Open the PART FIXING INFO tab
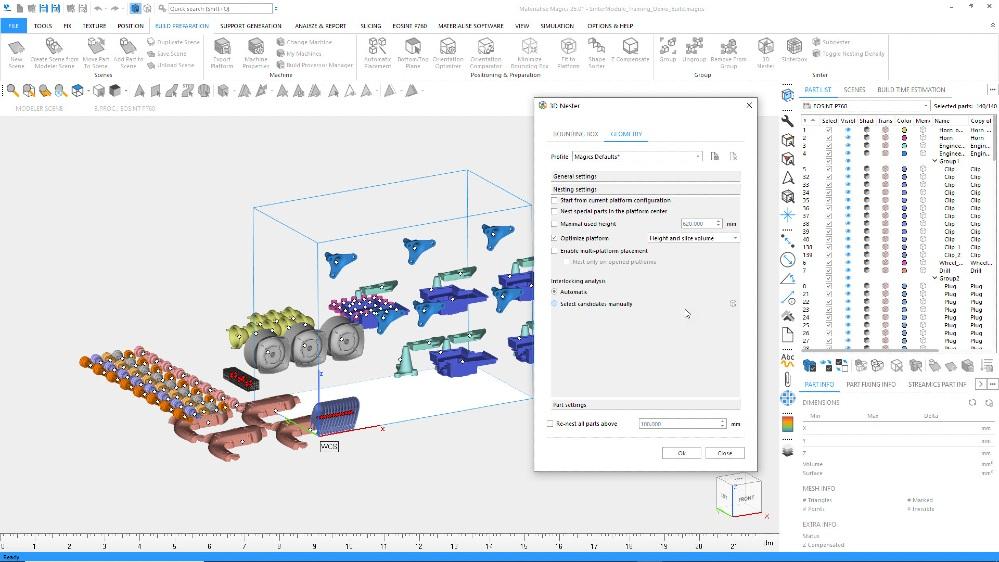Image resolution: width=999 pixels, height=562 pixels. (870, 385)
